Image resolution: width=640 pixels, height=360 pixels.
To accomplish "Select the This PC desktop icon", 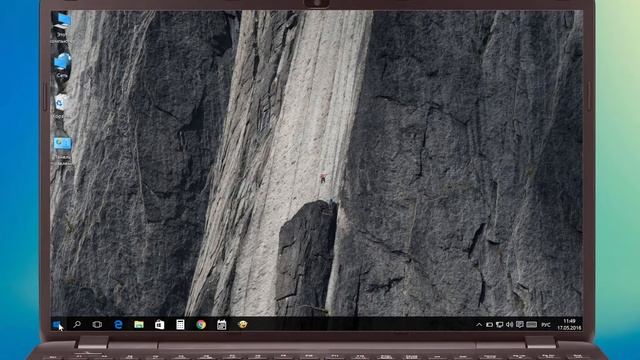I will (61, 27).
